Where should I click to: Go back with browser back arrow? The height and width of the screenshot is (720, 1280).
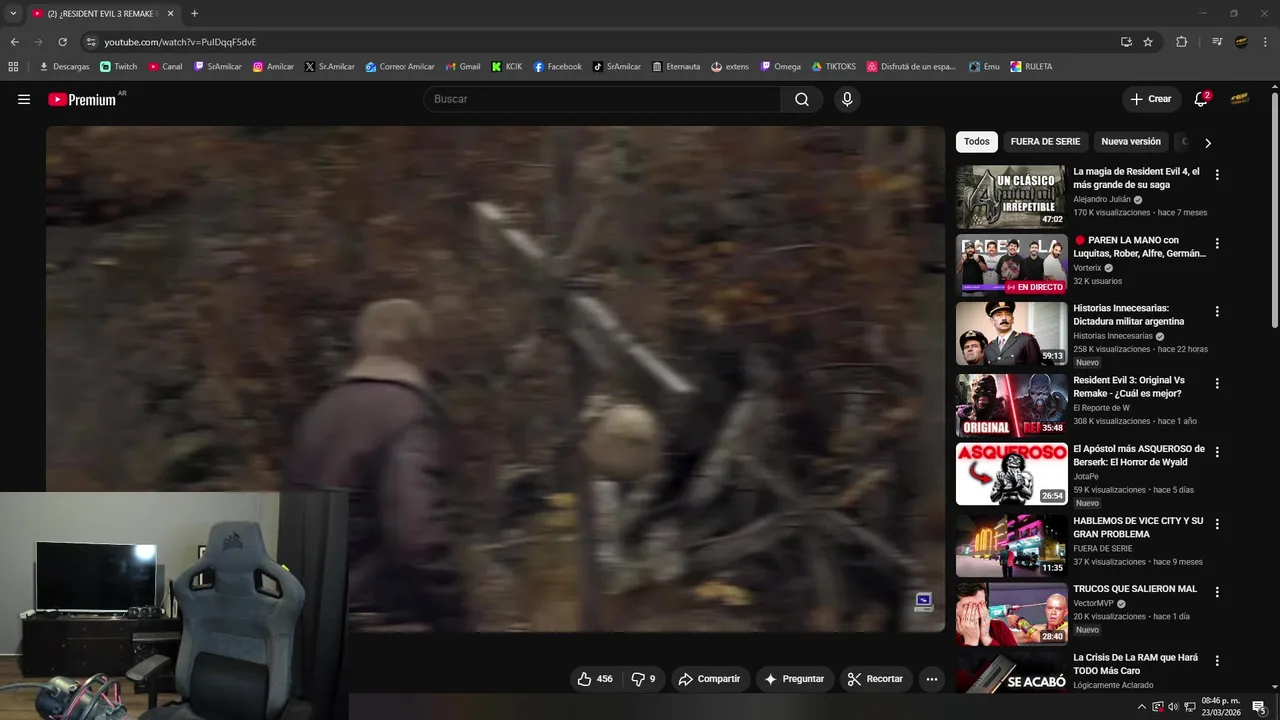click(x=14, y=42)
